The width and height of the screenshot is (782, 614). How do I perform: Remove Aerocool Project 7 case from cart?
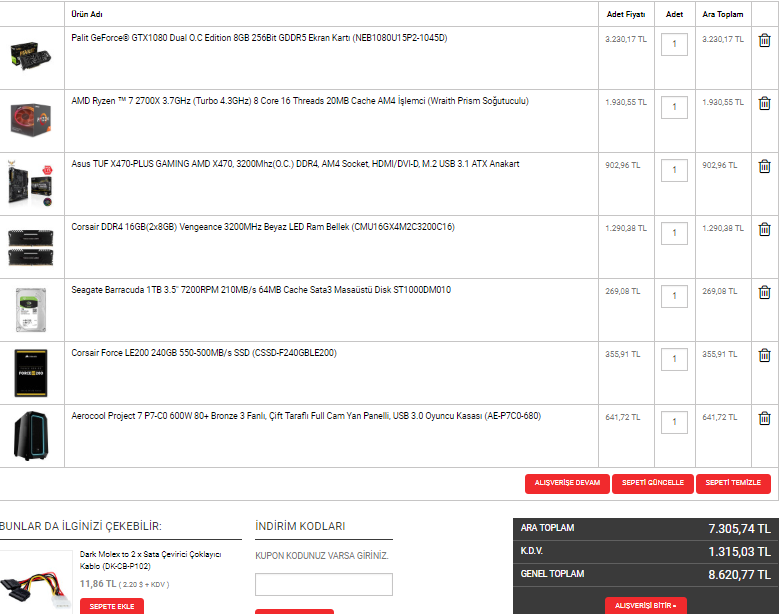click(x=764, y=418)
